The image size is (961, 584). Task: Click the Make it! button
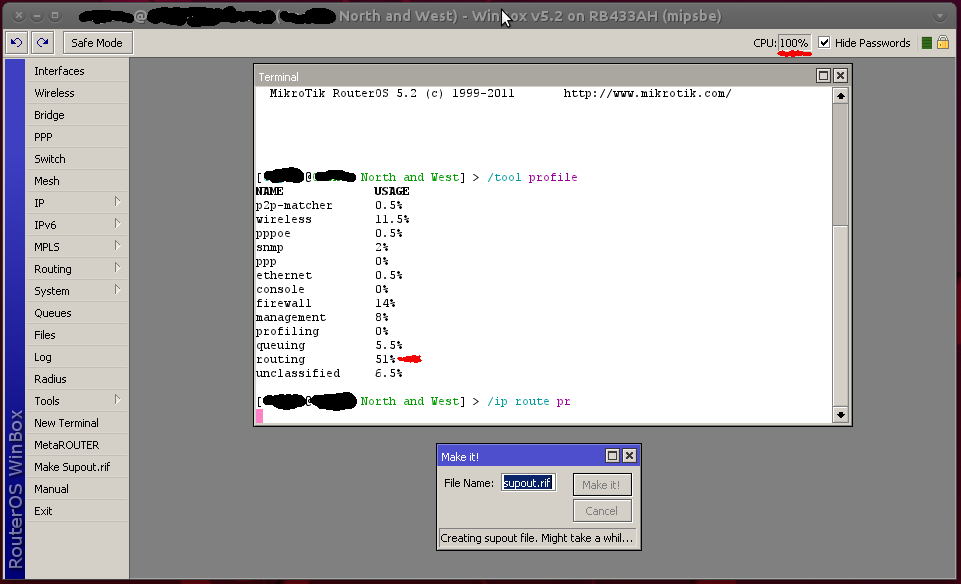coord(602,485)
